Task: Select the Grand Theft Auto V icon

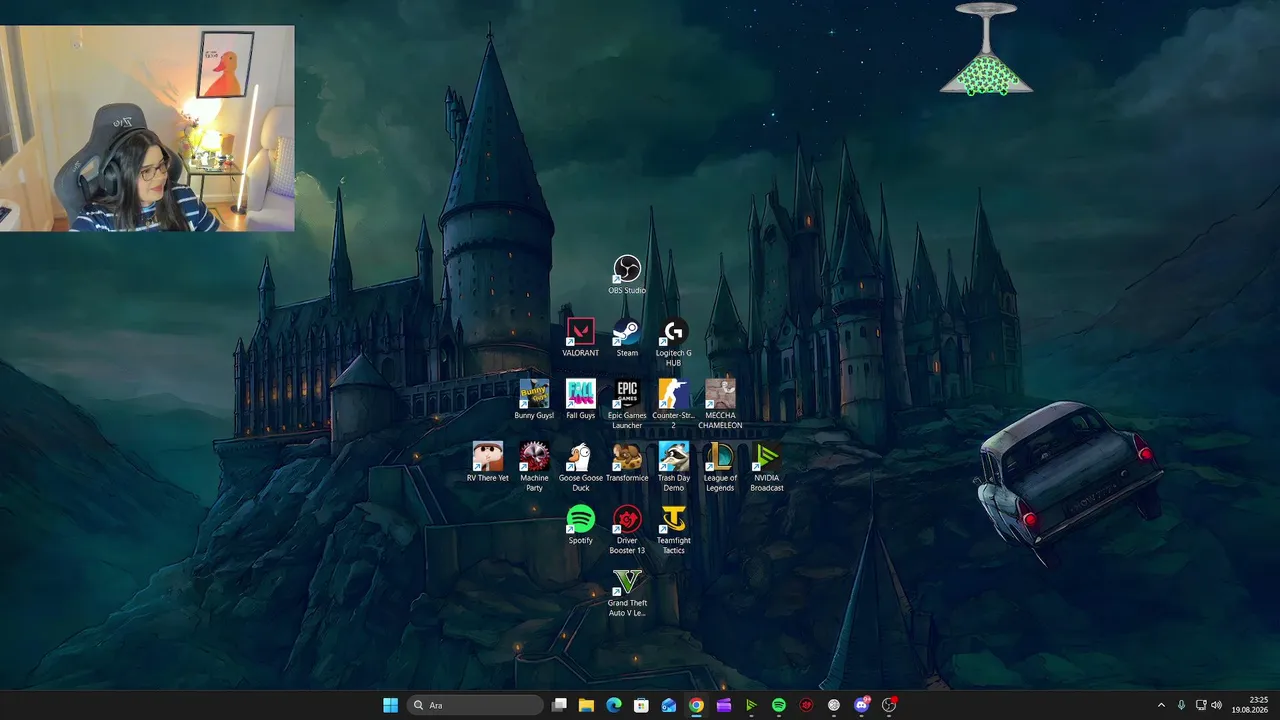Action: 627,592
